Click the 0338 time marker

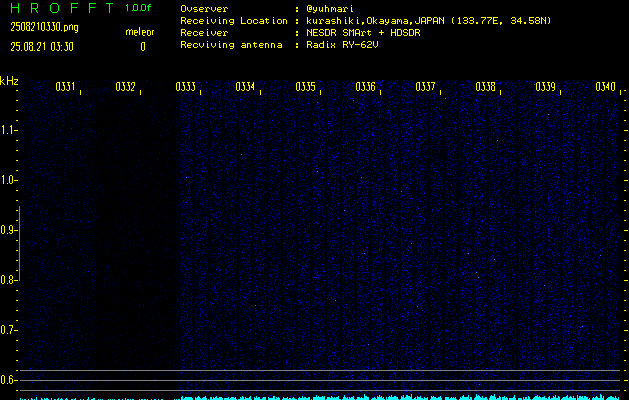pos(485,87)
